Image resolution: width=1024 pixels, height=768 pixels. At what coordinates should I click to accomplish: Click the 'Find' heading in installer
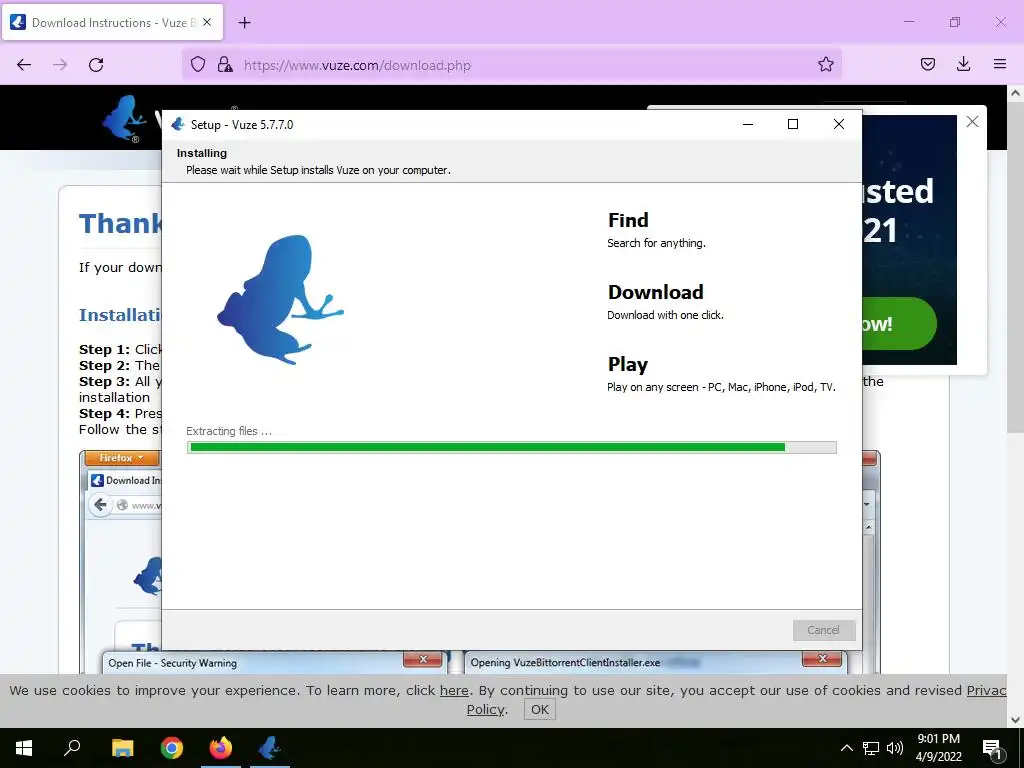tap(628, 220)
